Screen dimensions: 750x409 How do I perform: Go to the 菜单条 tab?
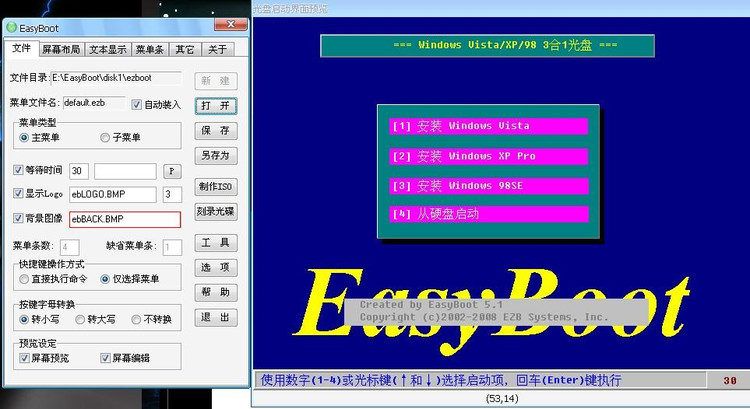150,49
